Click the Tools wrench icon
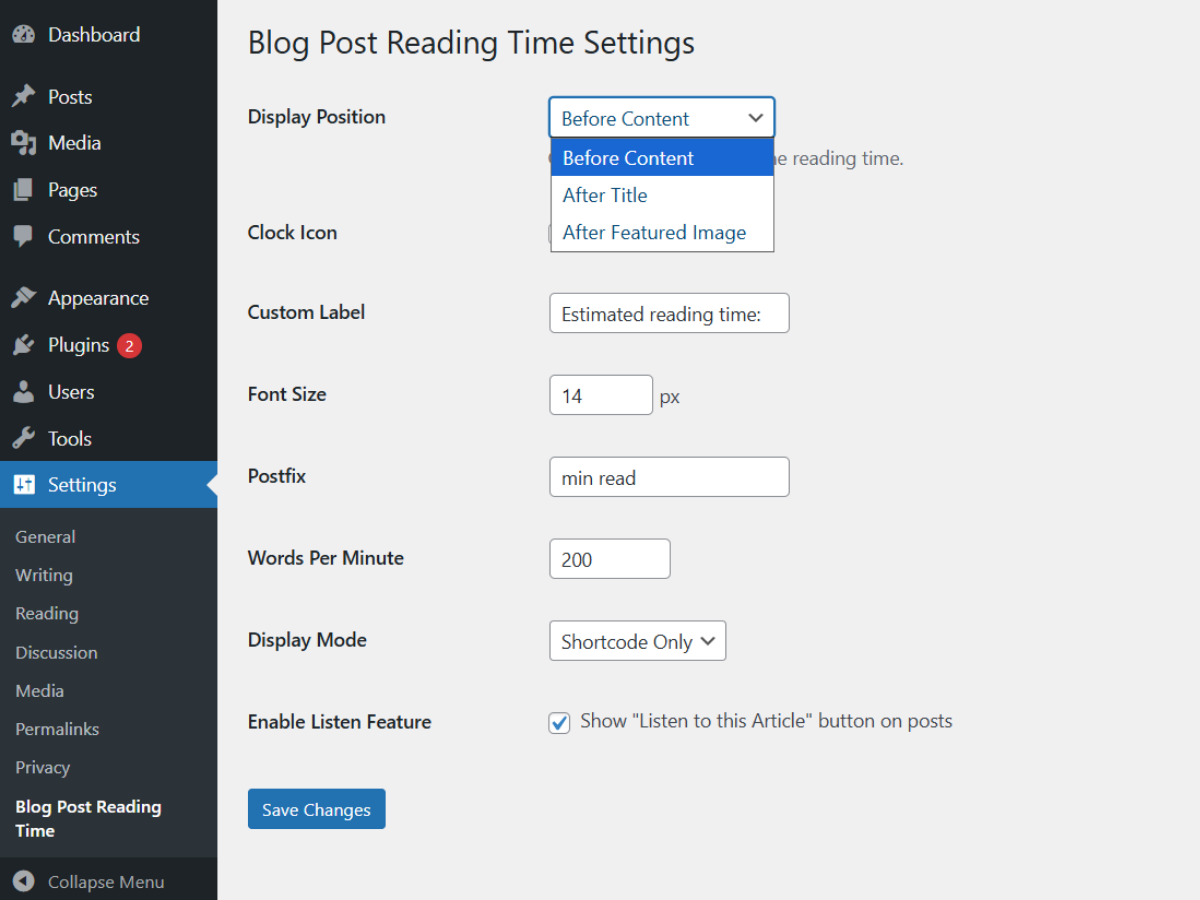This screenshot has height=900, width=1200. 24,438
